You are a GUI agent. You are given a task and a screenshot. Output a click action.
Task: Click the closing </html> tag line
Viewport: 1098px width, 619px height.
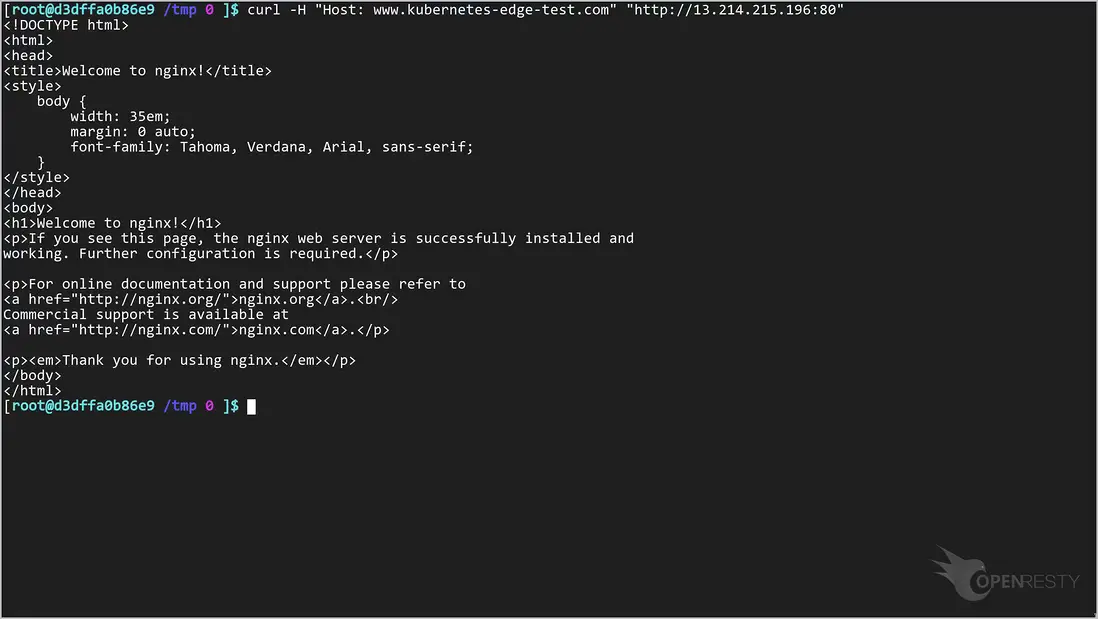coord(32,391)
